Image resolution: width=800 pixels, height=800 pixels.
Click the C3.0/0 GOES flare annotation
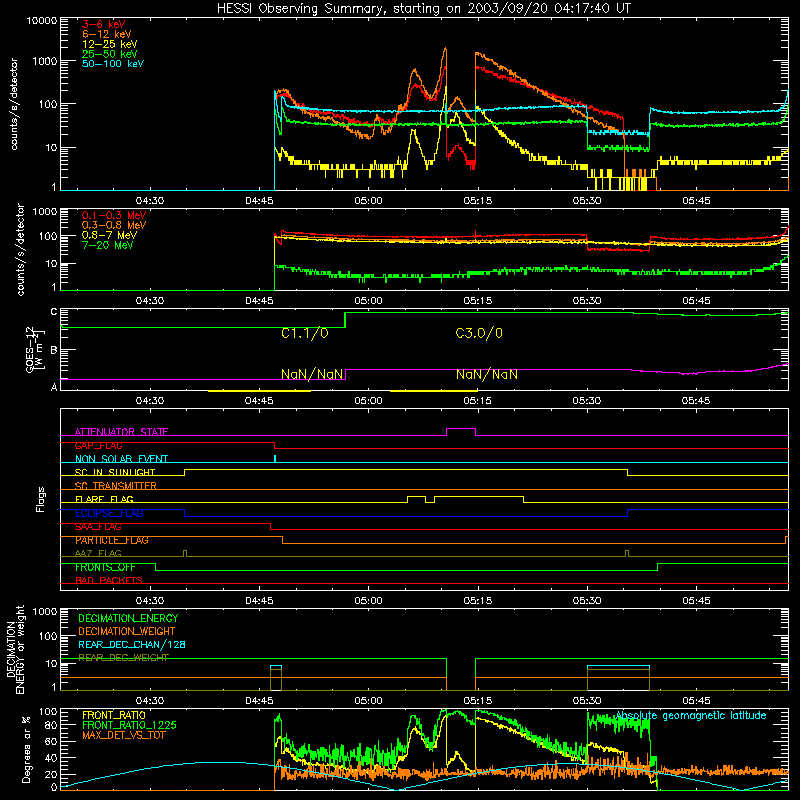(479, 333)
